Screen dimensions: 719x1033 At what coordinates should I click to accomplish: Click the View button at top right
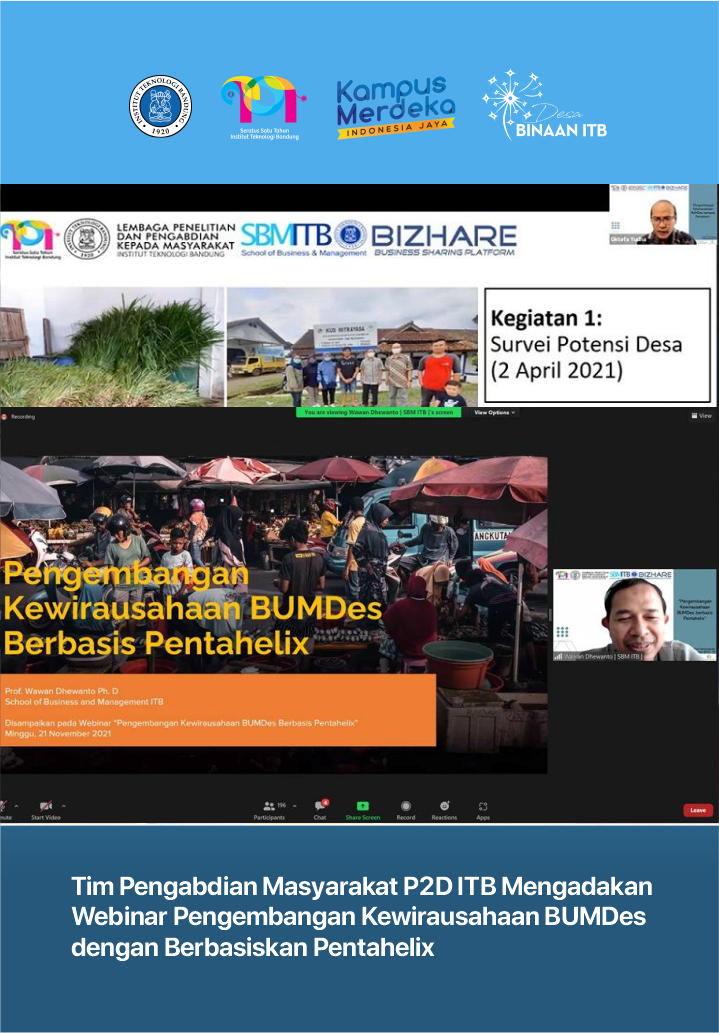701,416
